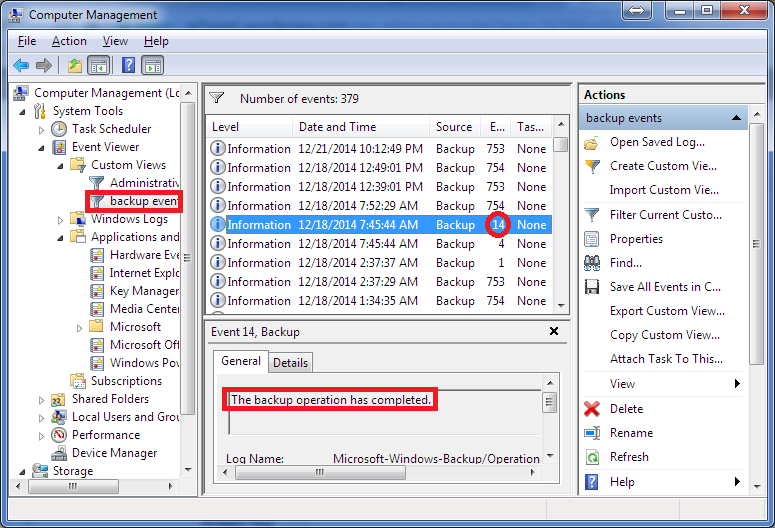Expand the Task Scheduler tree node
Image resolution: width=775 pixels, height=528 pixels.
[x=41, y=130]
